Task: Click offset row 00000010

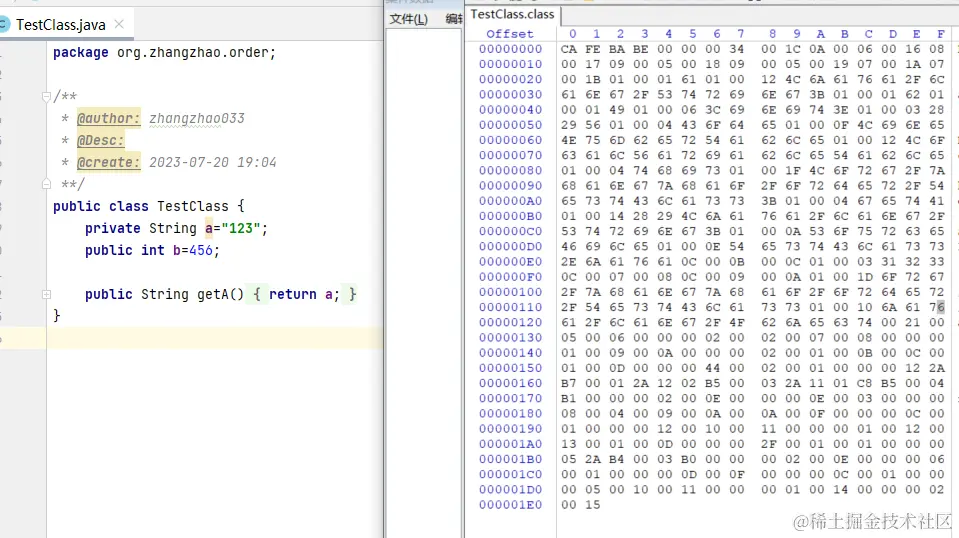Action: [x=510, y=64]
